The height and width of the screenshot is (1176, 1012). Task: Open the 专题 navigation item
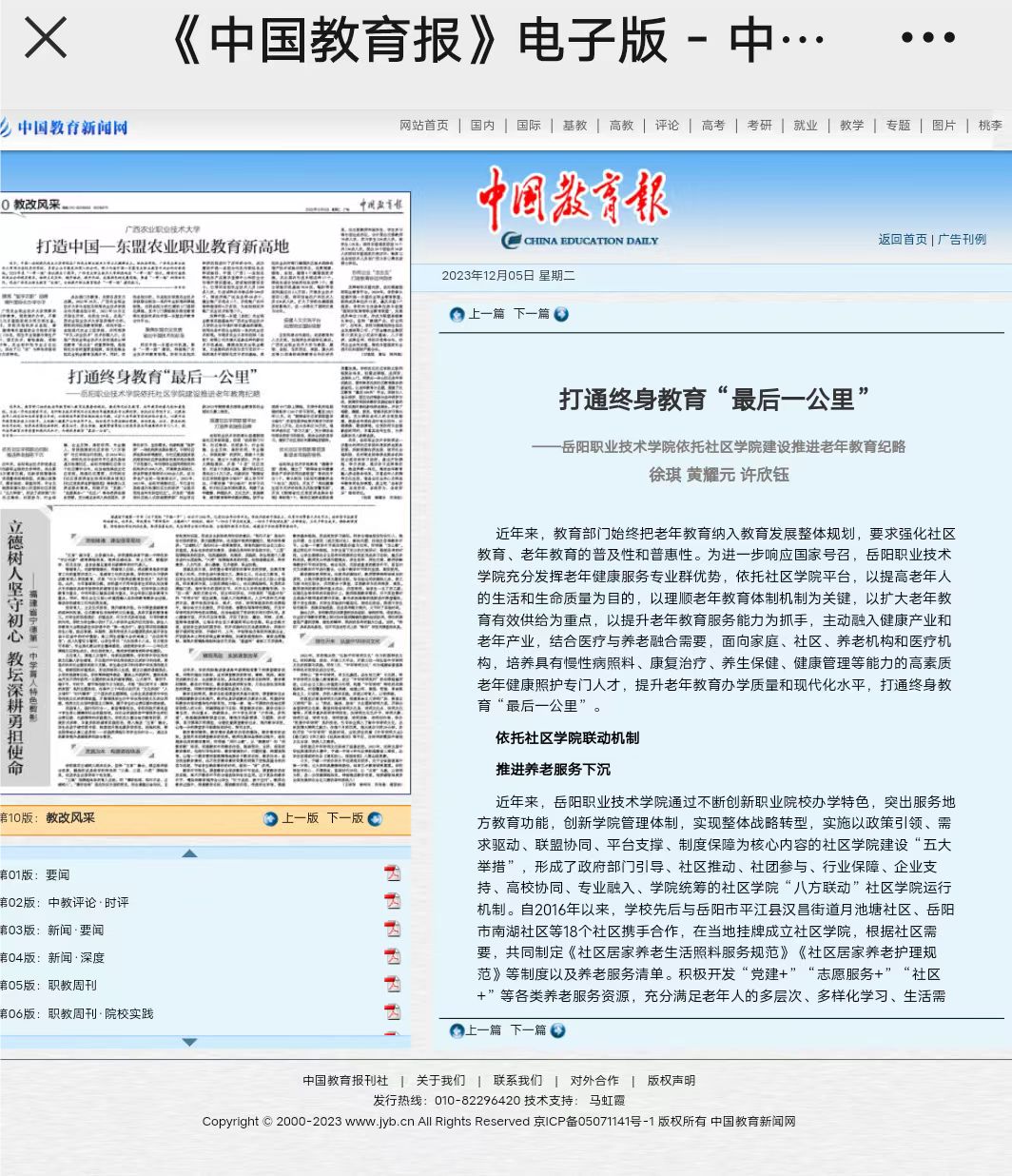tap(898, 126)
